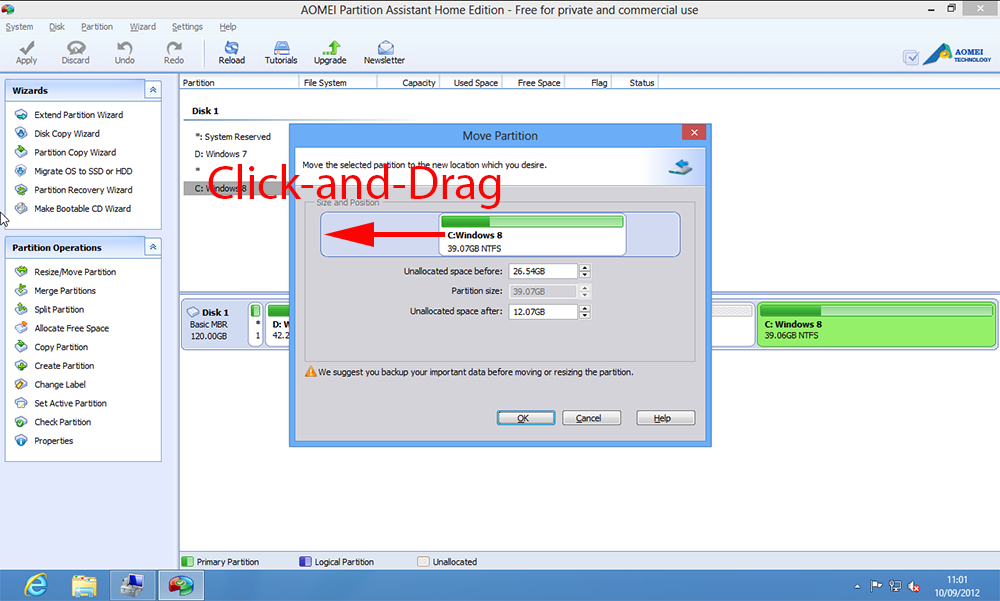Open the Wizard menu

(x=143, y=27)
